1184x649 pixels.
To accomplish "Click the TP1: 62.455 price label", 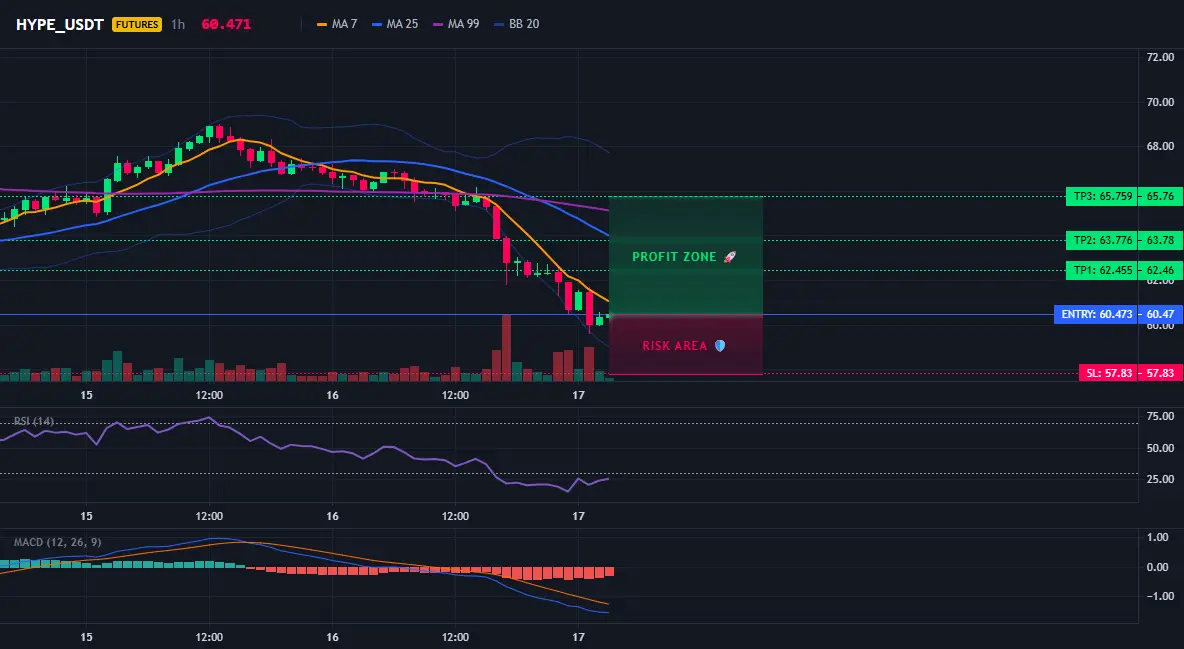I will point(1101,270).
